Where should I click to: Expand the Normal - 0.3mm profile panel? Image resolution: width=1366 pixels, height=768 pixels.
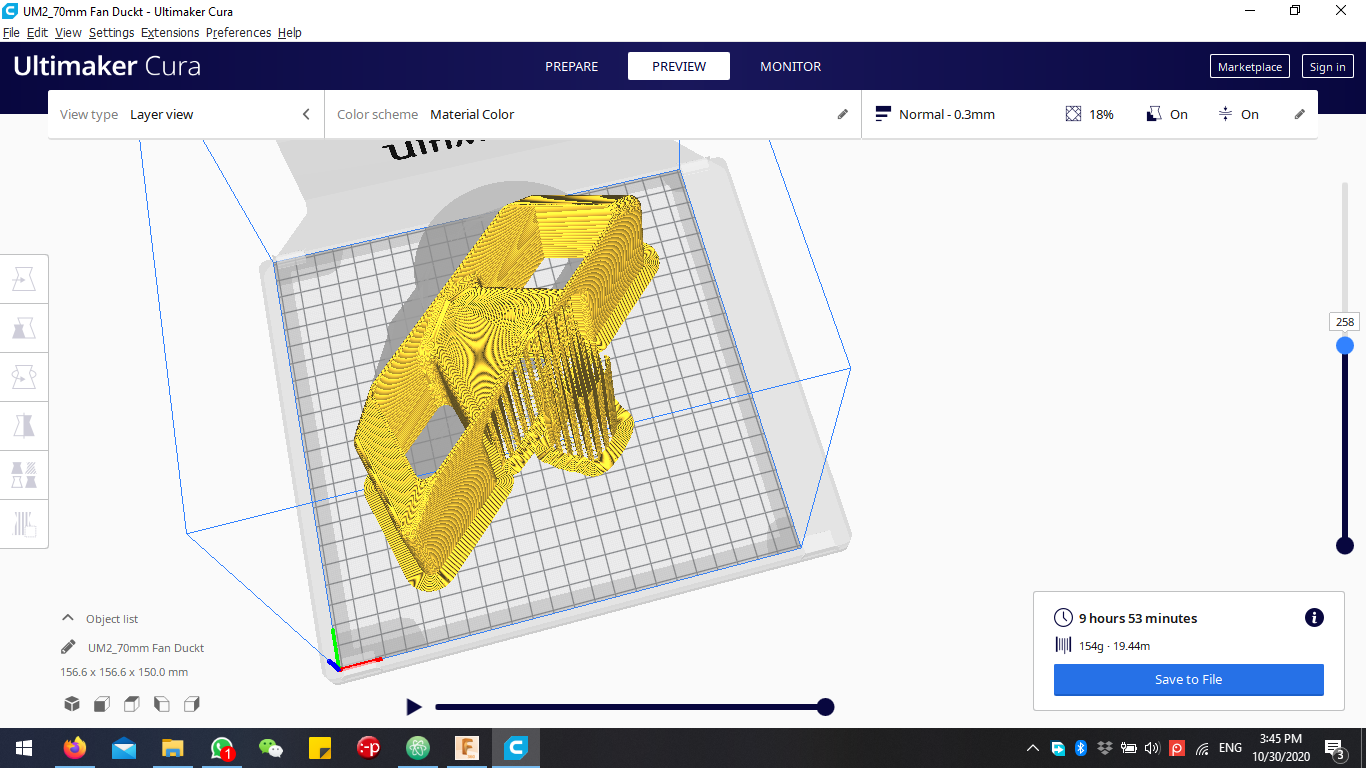tap(1090, 114)
